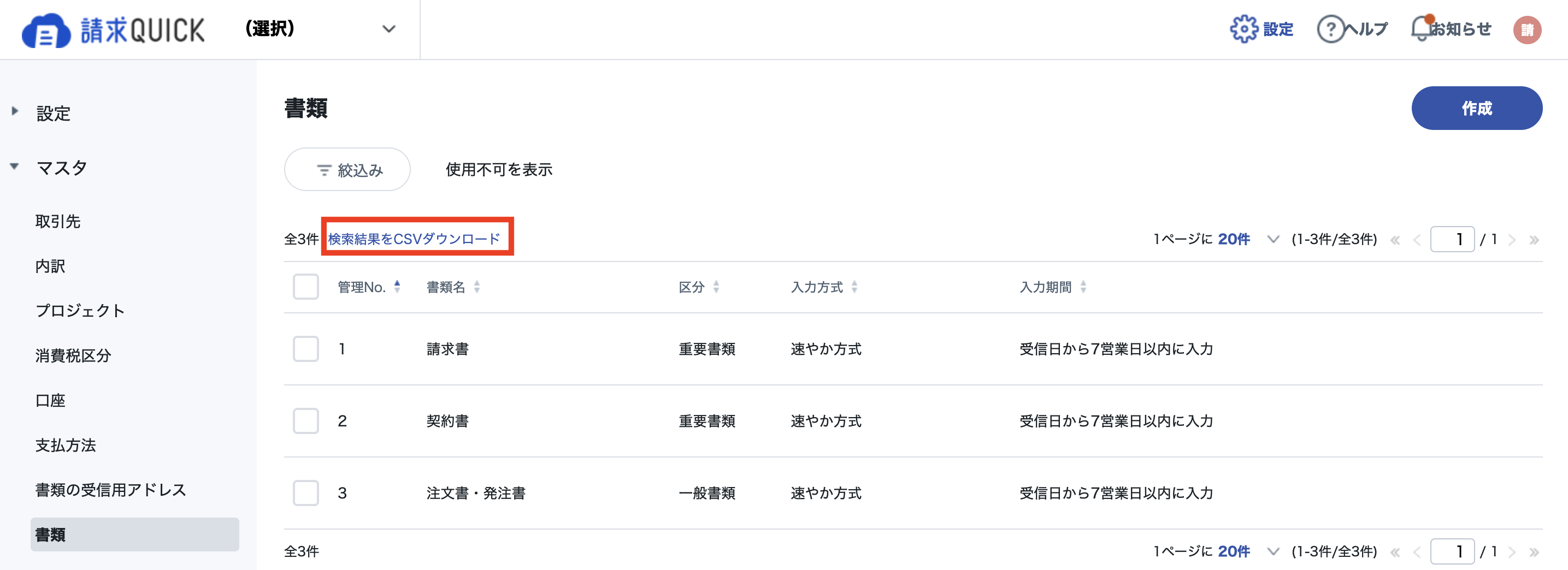Click the blue 作成 button
This screenshot has width=1568, height=570.
click(1477, 108)
